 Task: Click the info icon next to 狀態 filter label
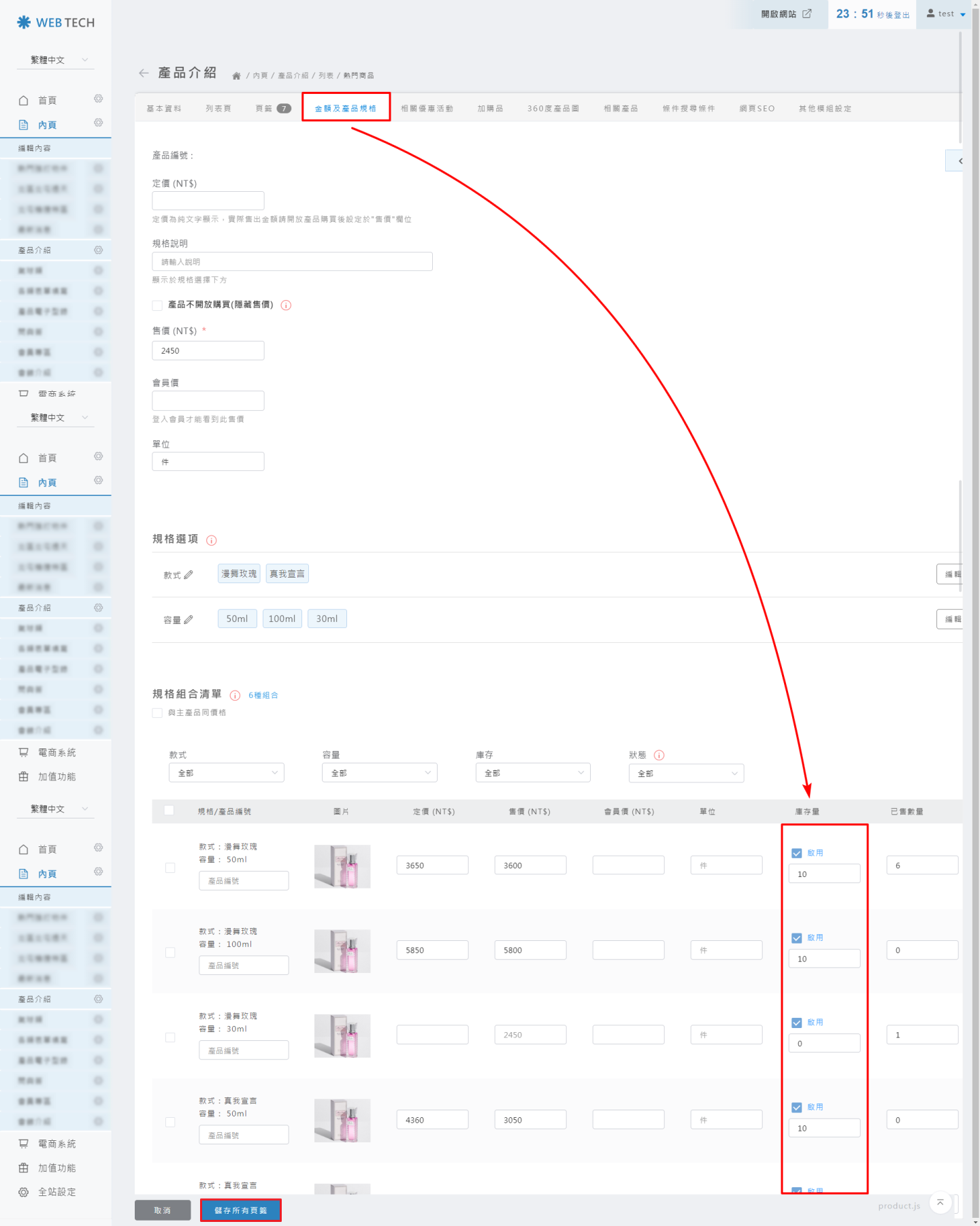pyautogui.click(x=659, y=755)
